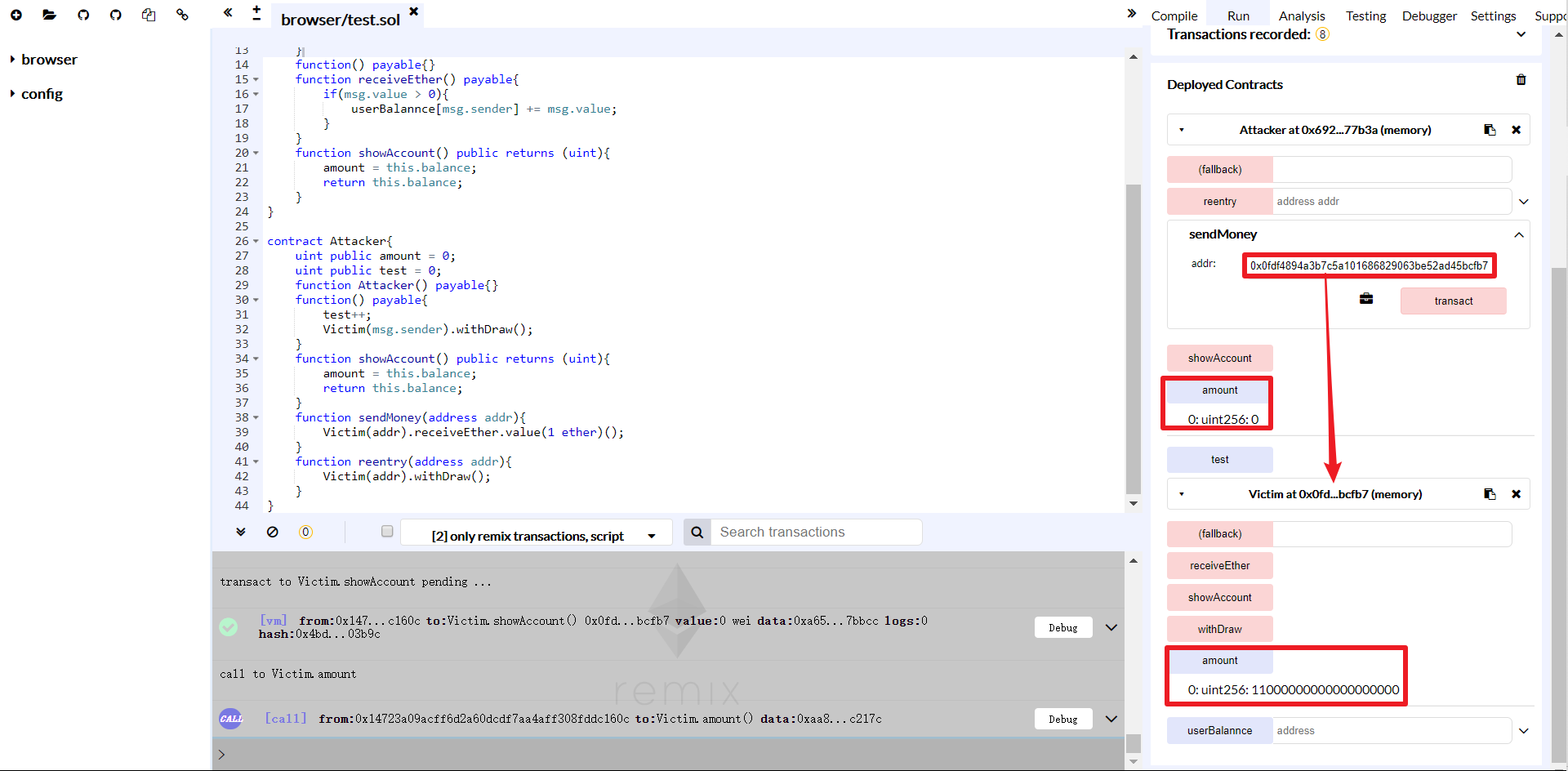Click the right panel vertical scrollbar
Viewport: 1568px width, 771px height.
click(x=1559, y=515)
